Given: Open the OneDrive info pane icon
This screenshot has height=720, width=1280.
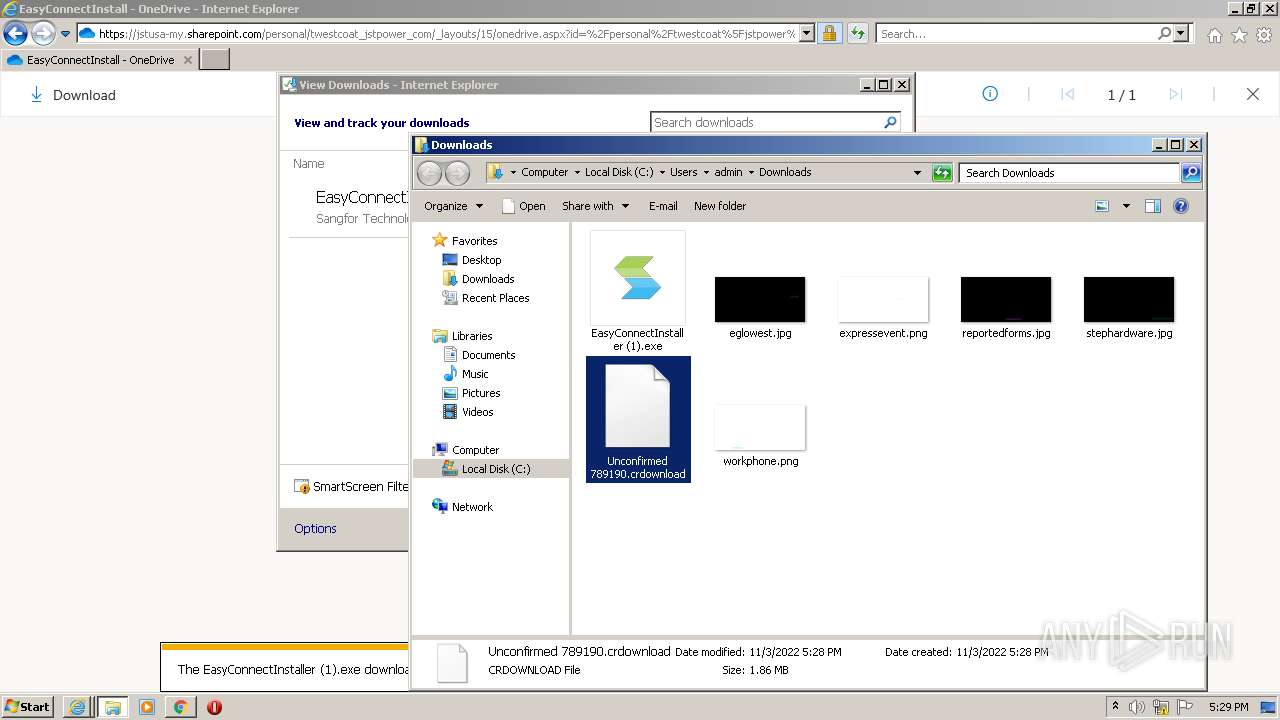Looking at the screenshot, I should (x=990, y=94).
